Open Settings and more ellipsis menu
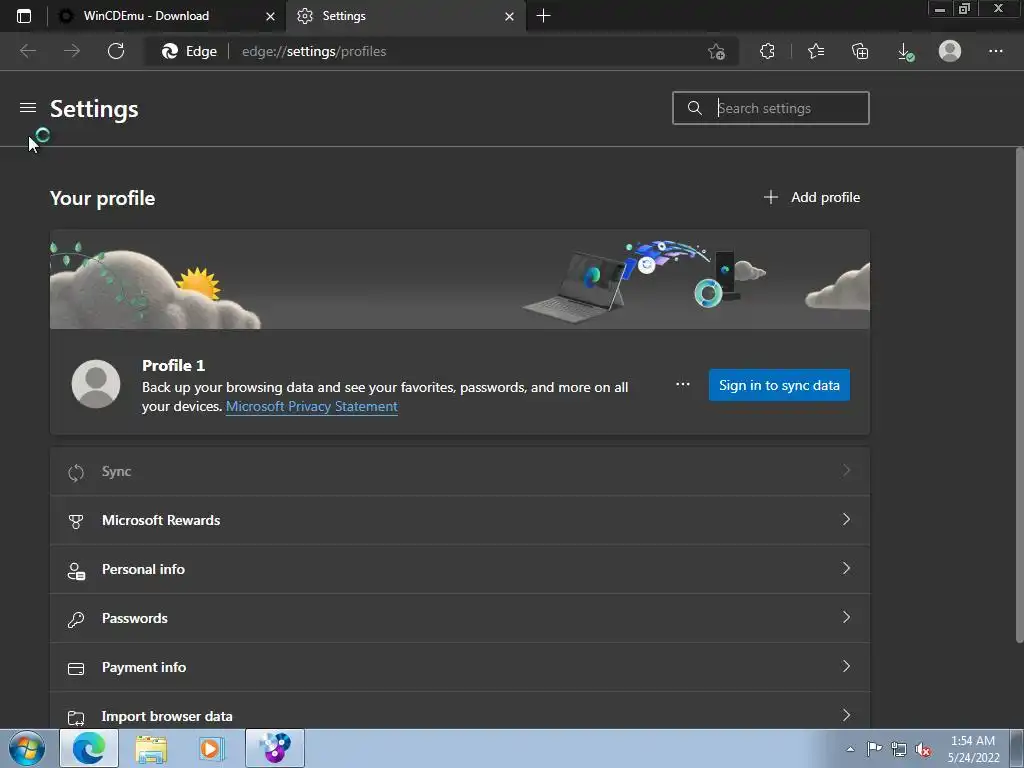Image resolution: width=1024 pixels, height=768 pixels. (x=995, y=51)
